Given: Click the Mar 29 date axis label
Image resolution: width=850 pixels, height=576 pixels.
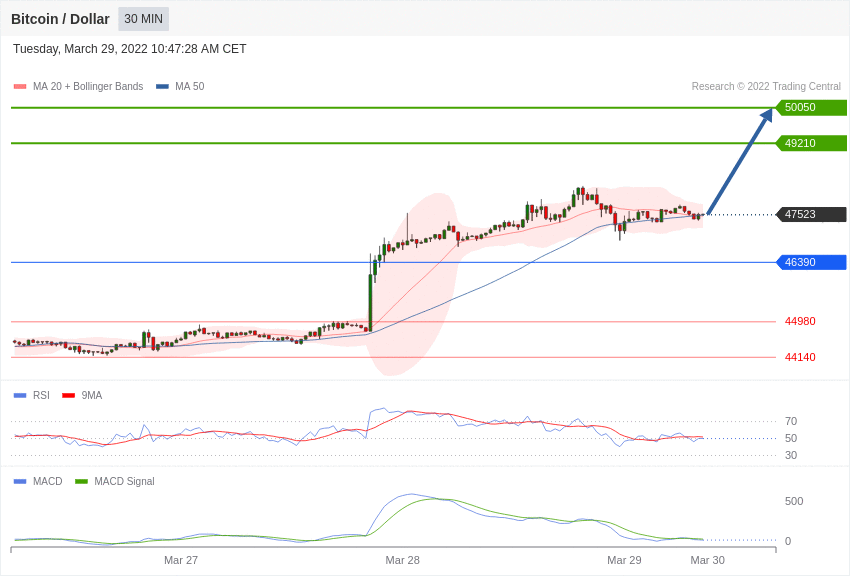Looking at the screenshot, I should [x=624, y=560].
